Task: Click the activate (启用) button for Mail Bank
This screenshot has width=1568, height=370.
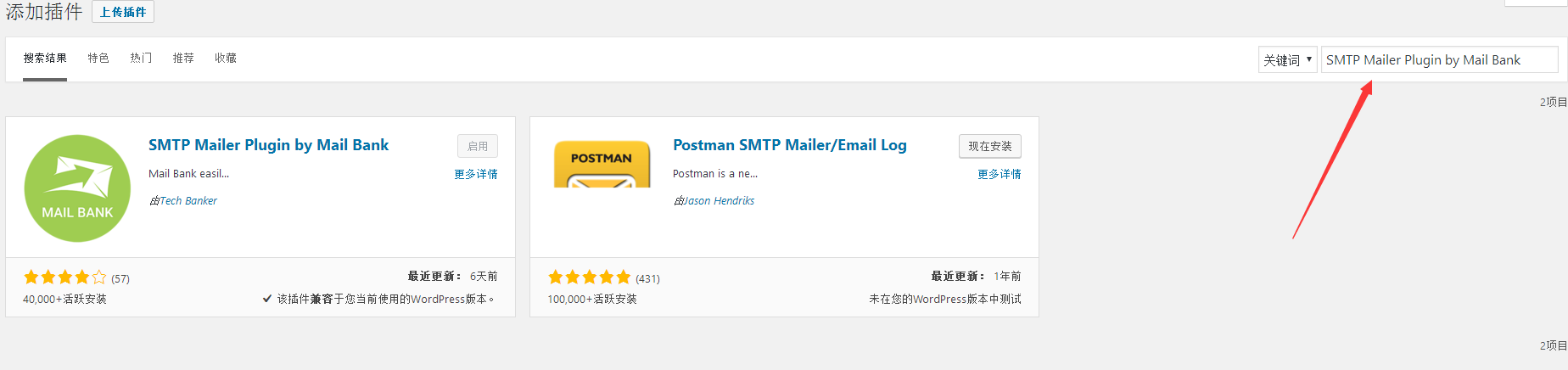Action: [478, 146]
